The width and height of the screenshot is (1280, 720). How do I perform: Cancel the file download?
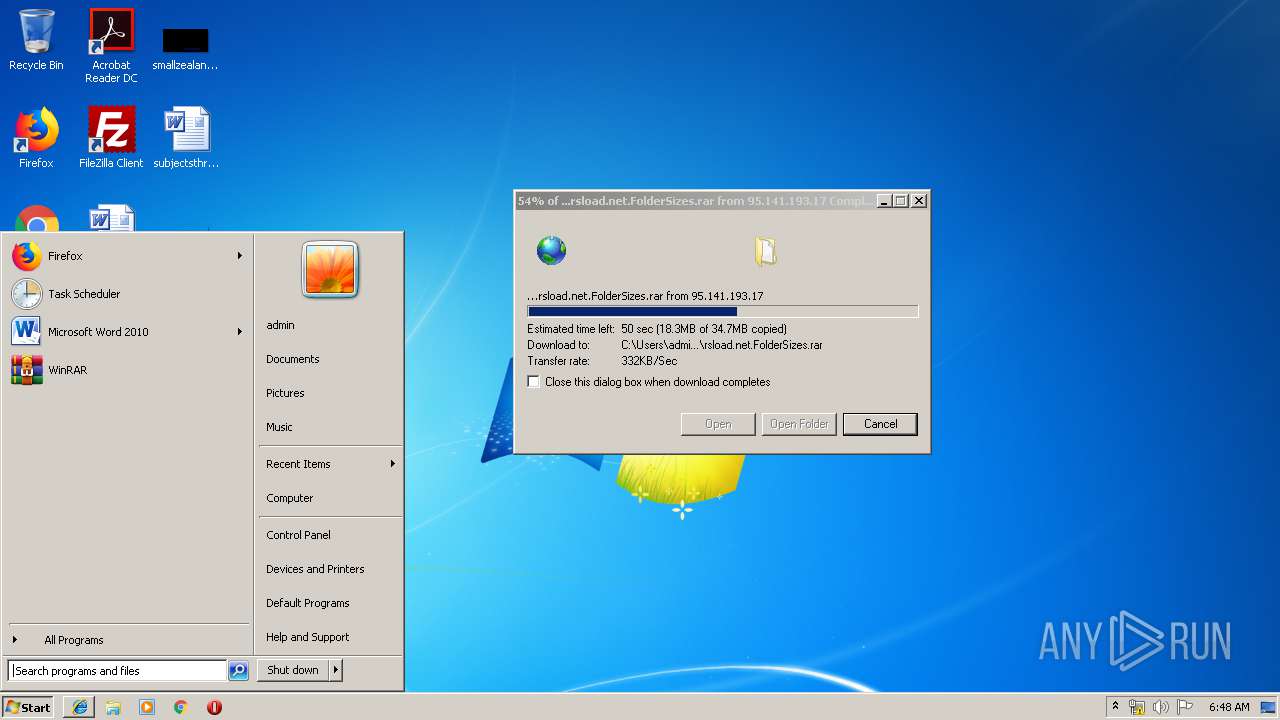coord(880,424)
